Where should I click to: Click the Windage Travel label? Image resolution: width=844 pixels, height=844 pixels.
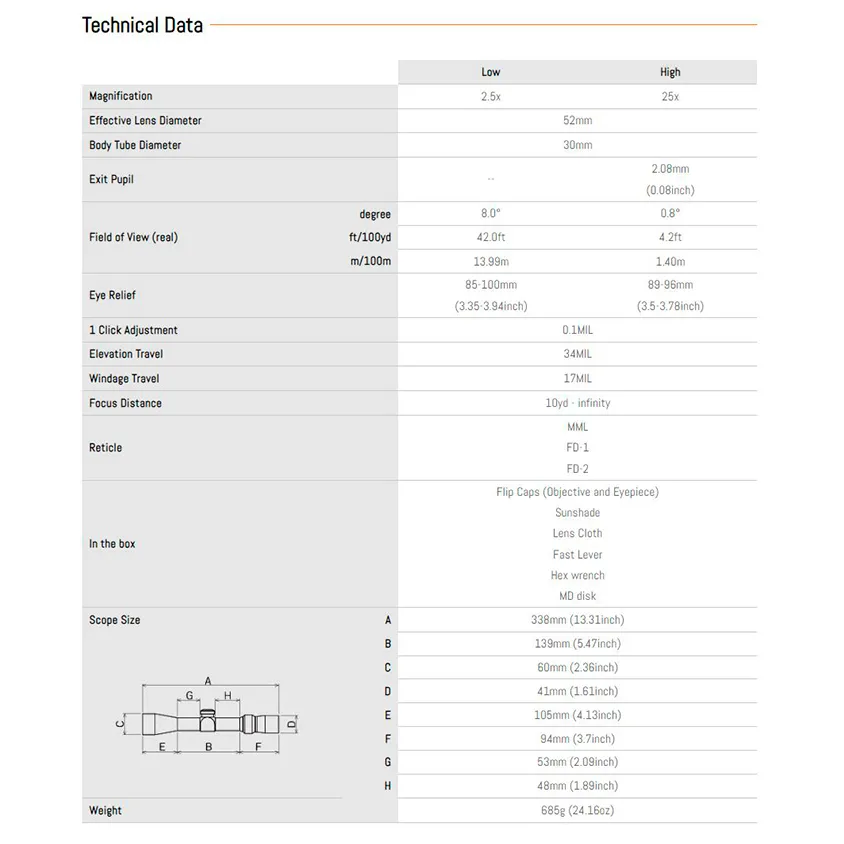[124, 379]
